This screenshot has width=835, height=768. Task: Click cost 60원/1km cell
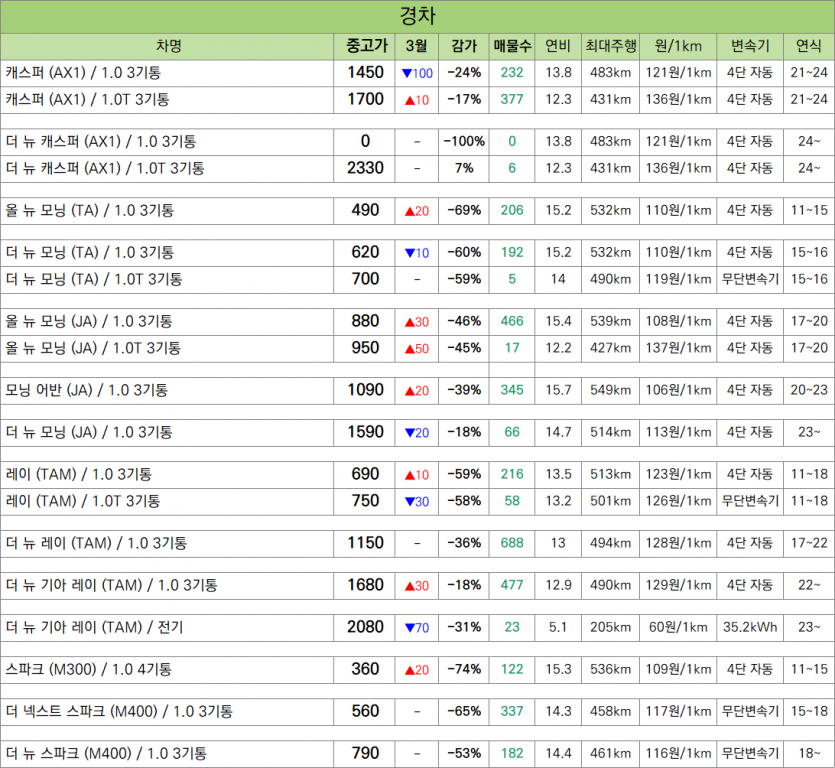tap(678, 627)
